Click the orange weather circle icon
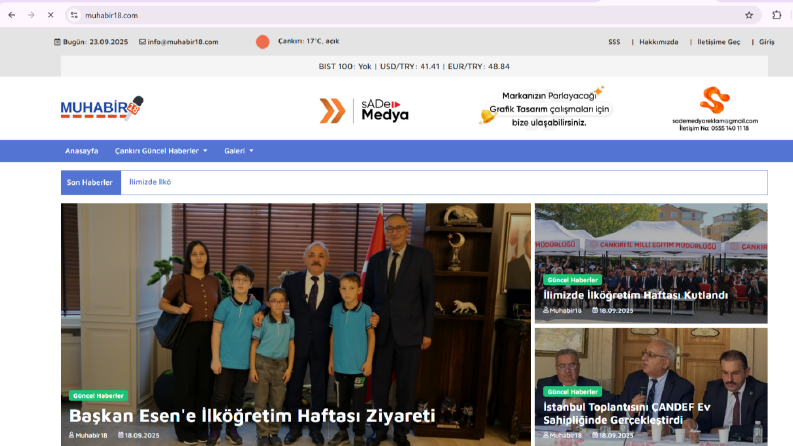793x446 pixels. (x=262, y=42)
